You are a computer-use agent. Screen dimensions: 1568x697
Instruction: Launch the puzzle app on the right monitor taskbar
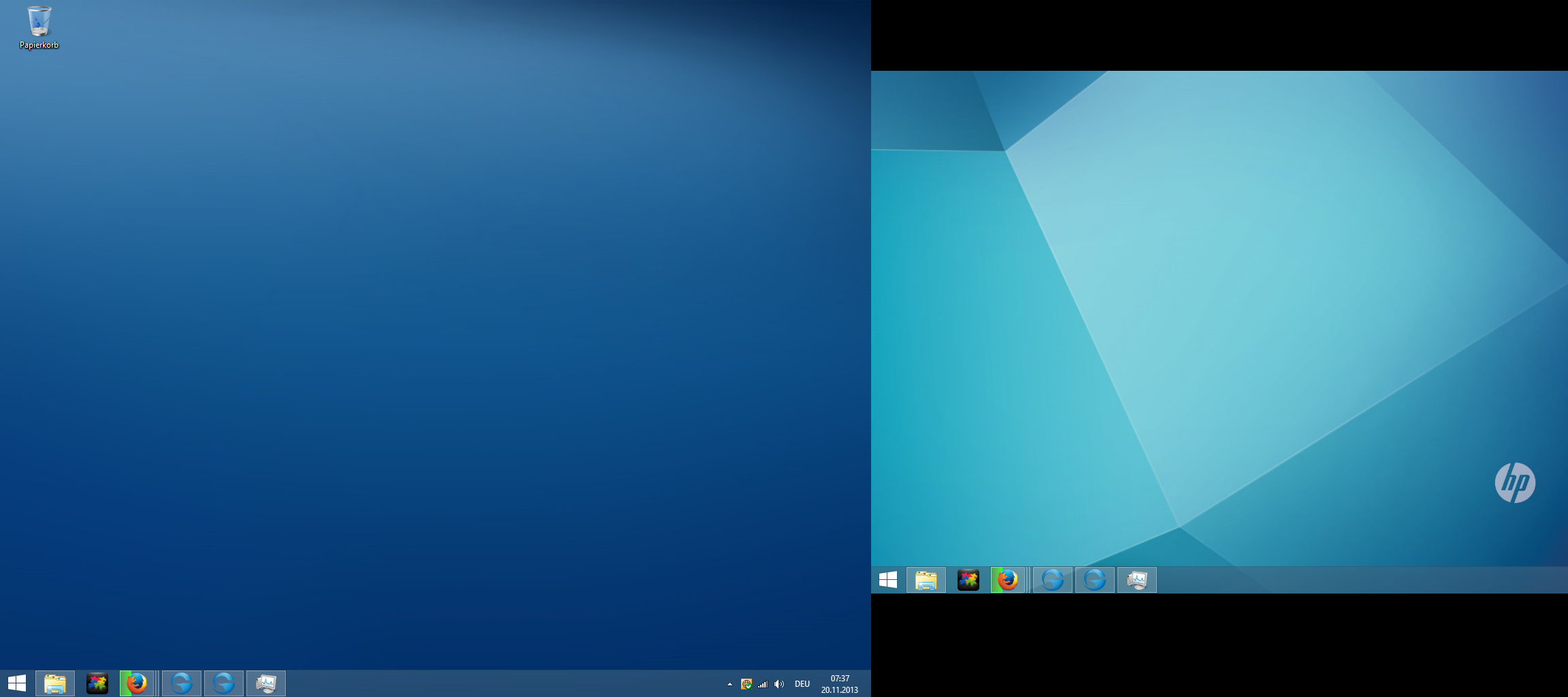[x=968, y=580]
